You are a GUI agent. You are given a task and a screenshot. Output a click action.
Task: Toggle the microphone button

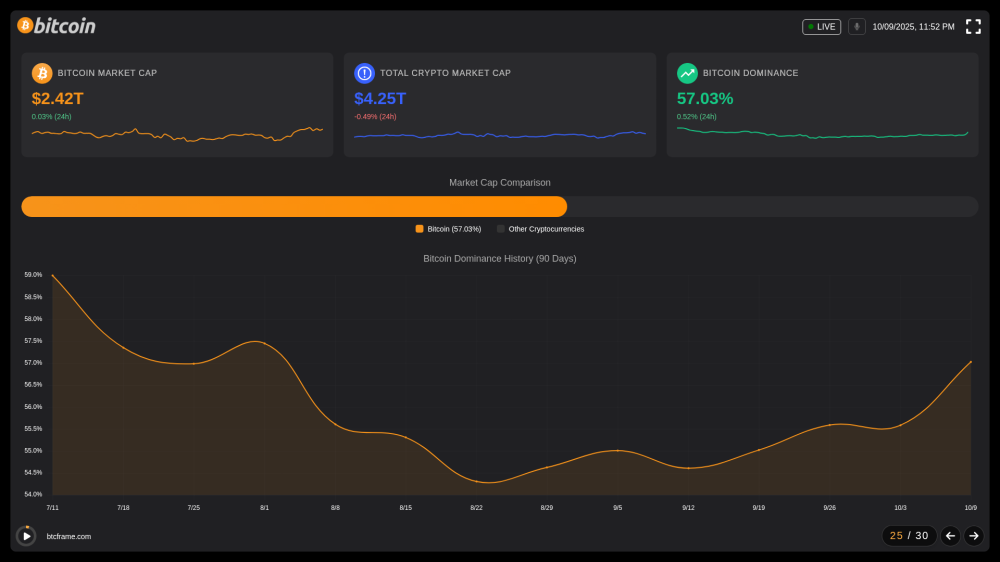[857, 27]
